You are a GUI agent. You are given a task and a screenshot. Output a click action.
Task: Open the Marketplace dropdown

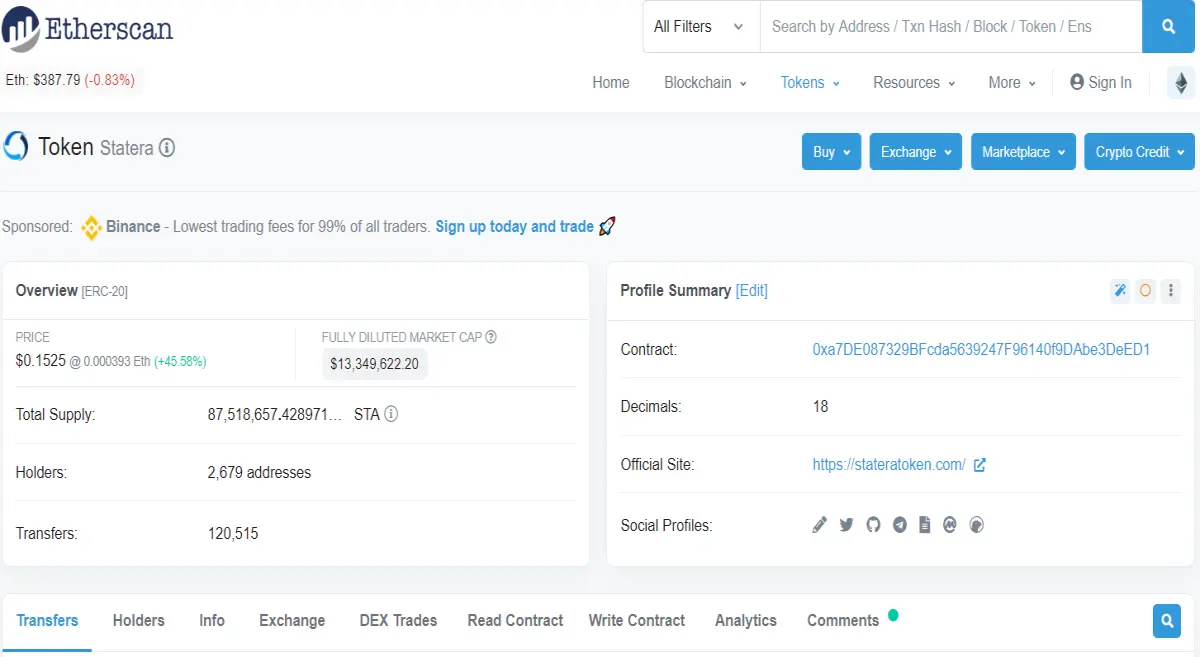tap(1023, 152)
